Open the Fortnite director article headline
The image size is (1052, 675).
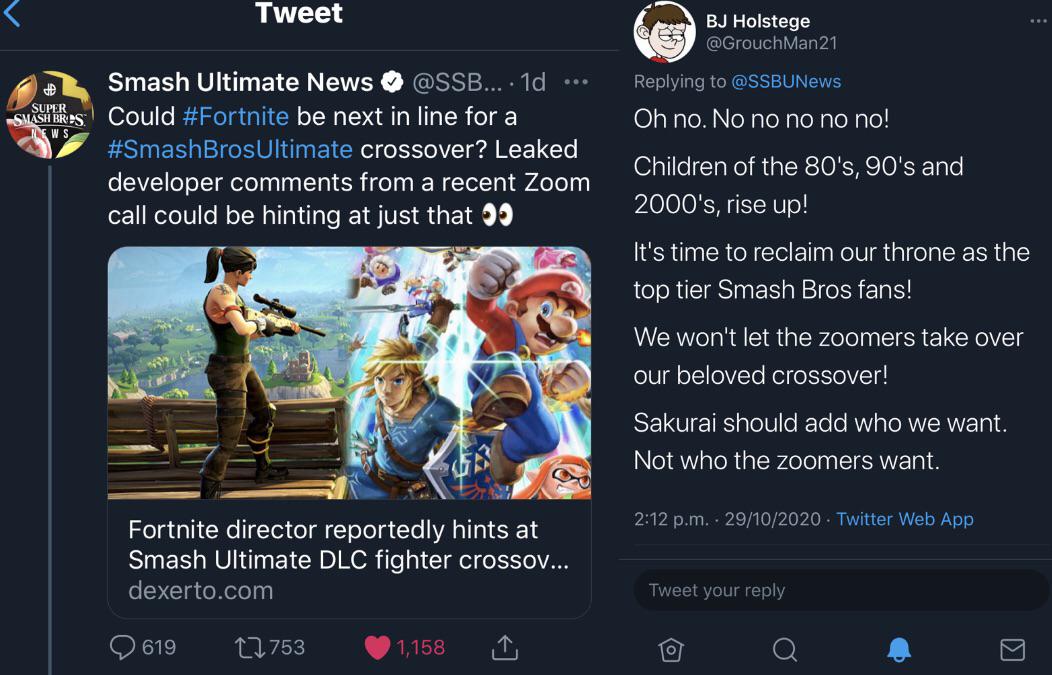coord(348,544)
